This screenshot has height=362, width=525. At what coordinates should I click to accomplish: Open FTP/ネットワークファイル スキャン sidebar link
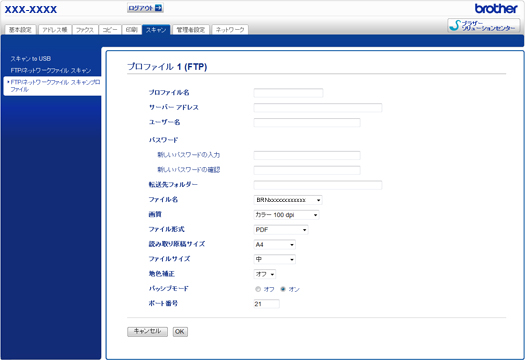(51, 70)
